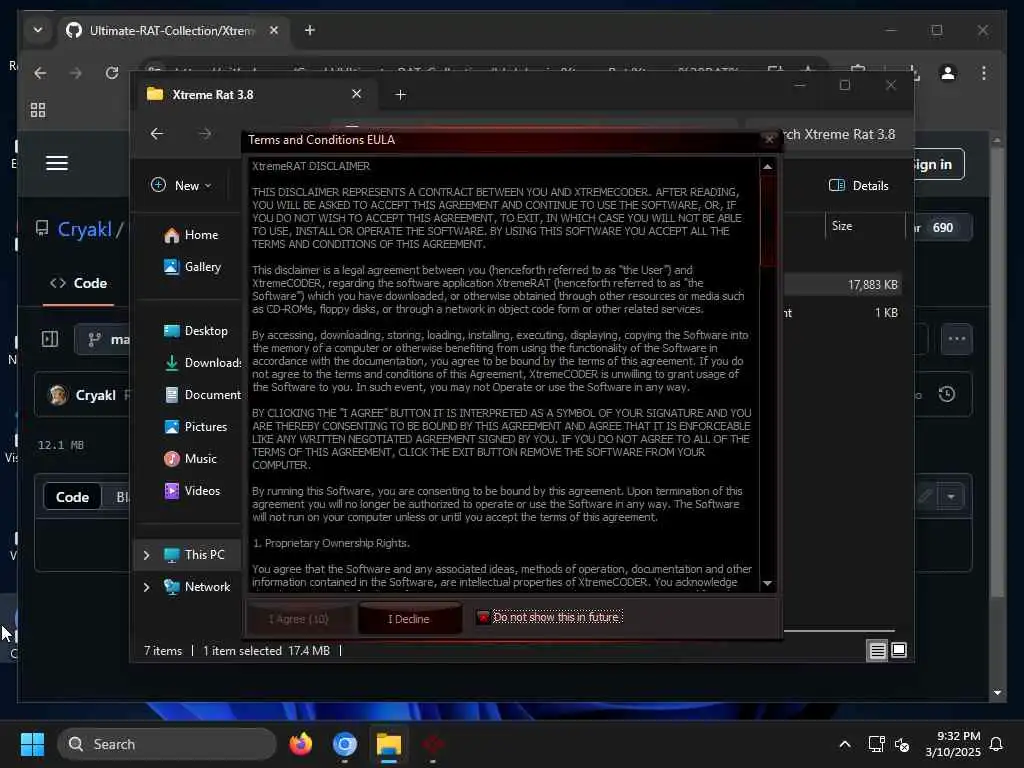Select Network in sidebar
Viewport: 1024px width, 768px height.
pyautogui.click(x=197, y=587)
